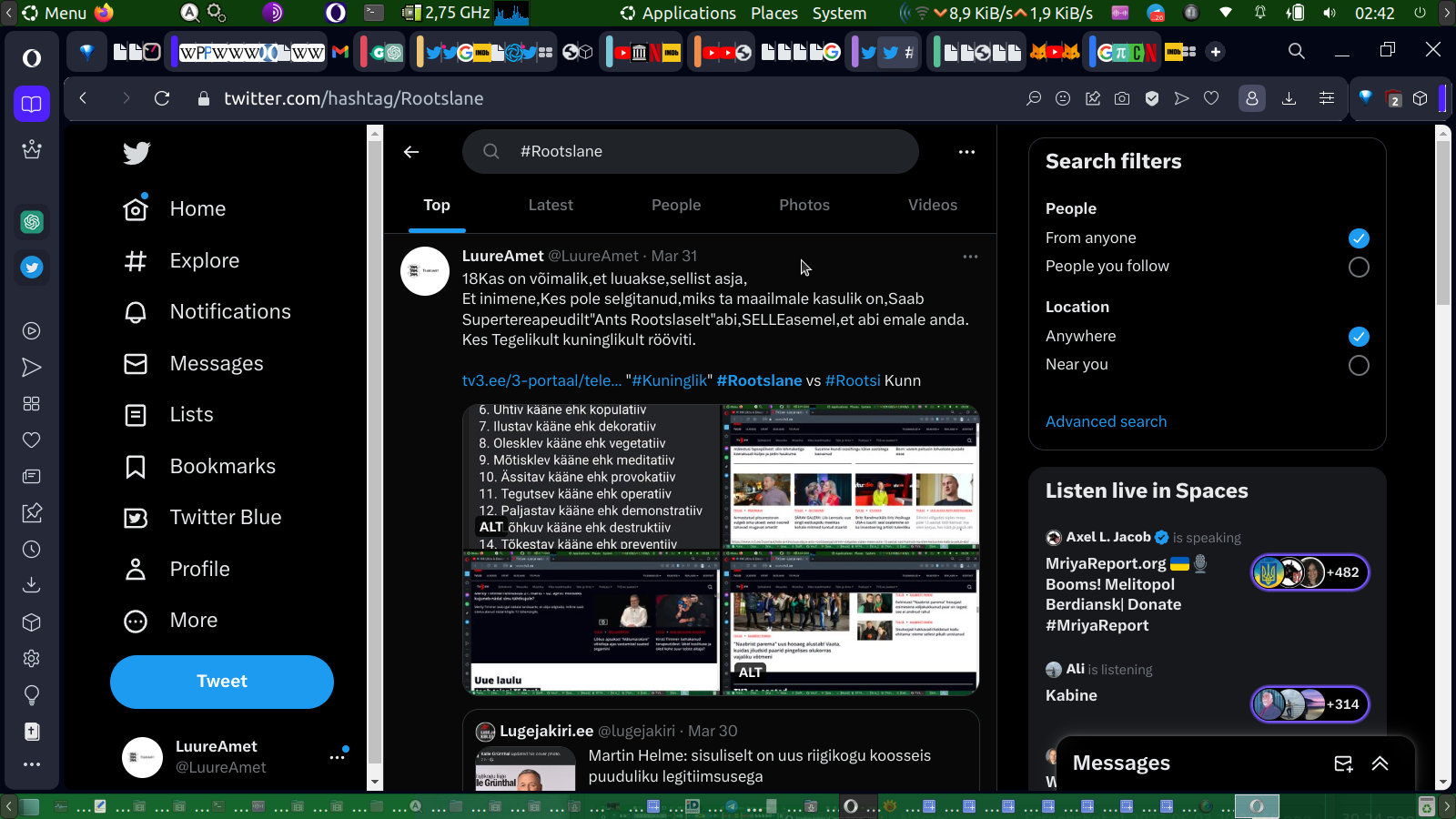Open the Advanced search link
The width and height of the screenshot is (1456, 819).
[1106, 421]
